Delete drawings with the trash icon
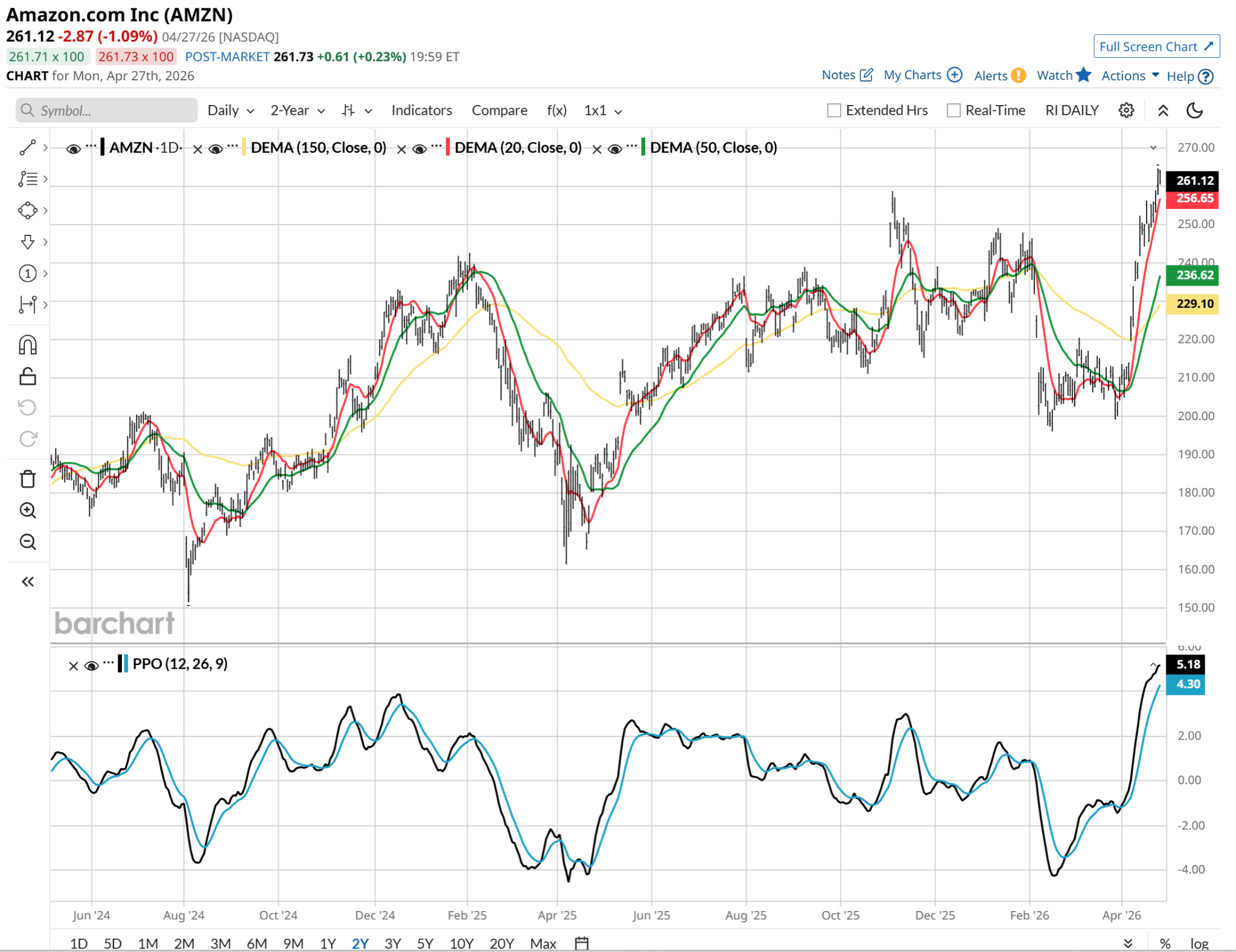This screenshot has height=952, width=1236. [x=28, y=479]
